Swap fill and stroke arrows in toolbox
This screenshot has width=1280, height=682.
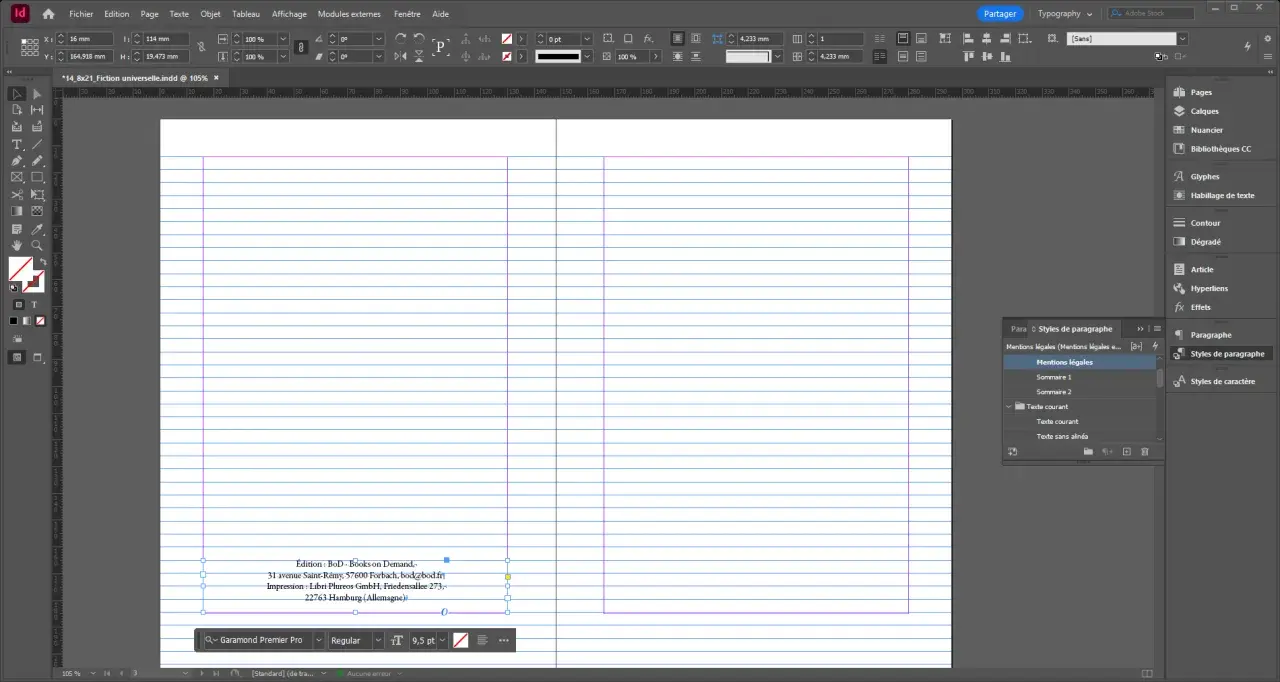click(42, 262)
